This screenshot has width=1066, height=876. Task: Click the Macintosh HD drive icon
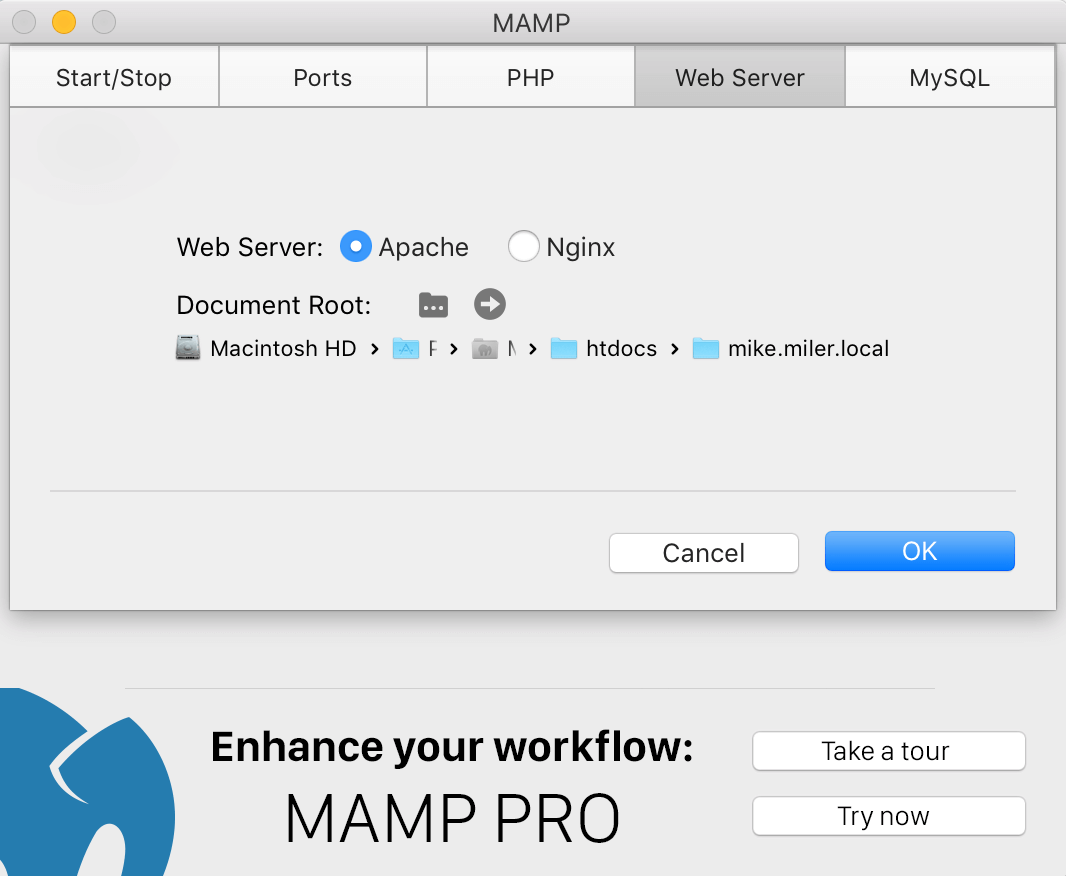188,348
